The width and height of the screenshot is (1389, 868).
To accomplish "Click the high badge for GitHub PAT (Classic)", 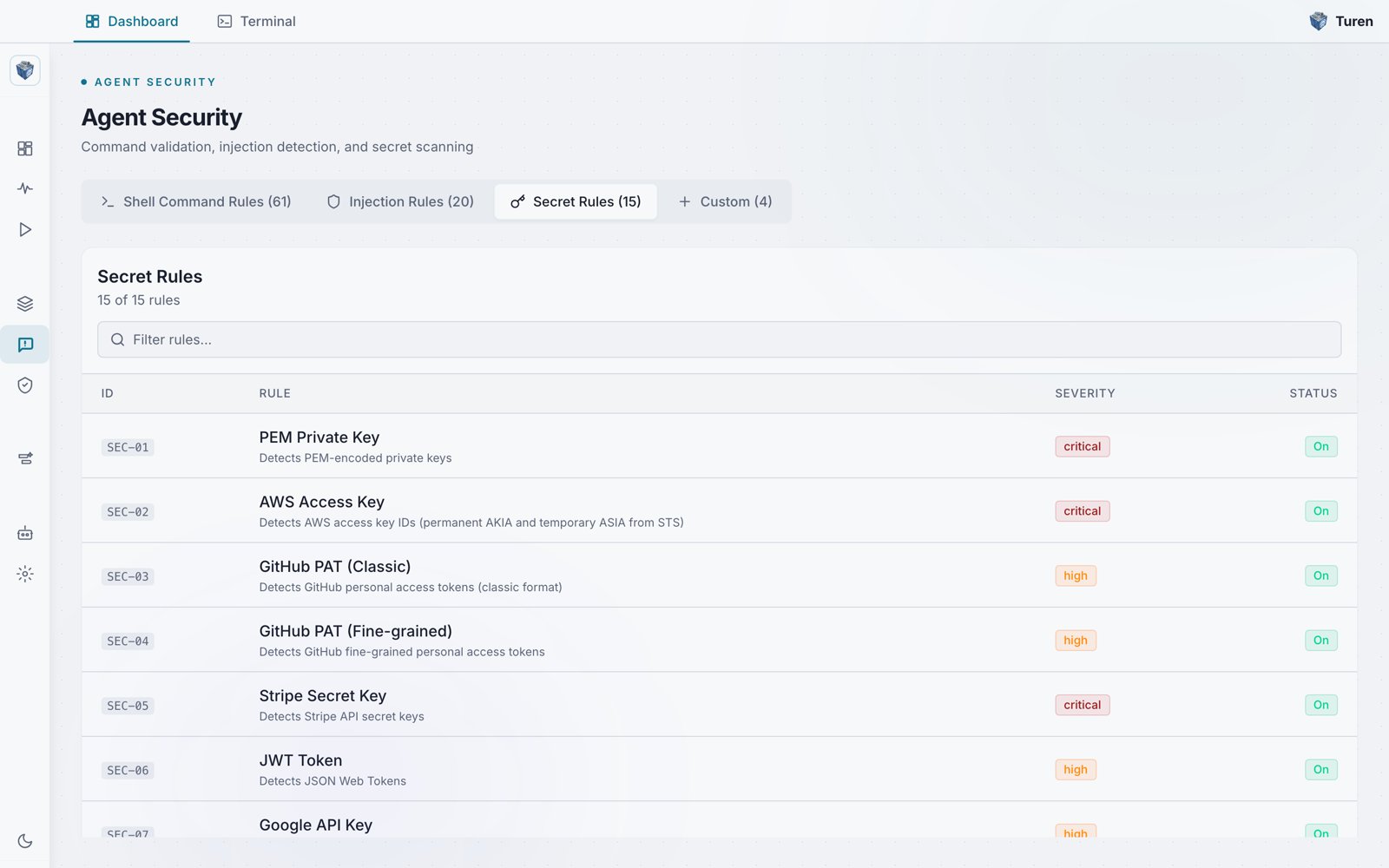I will (x=1076, y=575).
